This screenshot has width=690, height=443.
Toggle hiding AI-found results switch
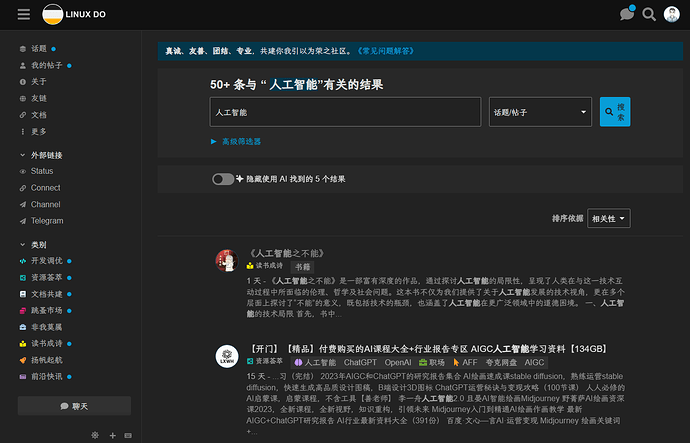[x=223, y=179]
